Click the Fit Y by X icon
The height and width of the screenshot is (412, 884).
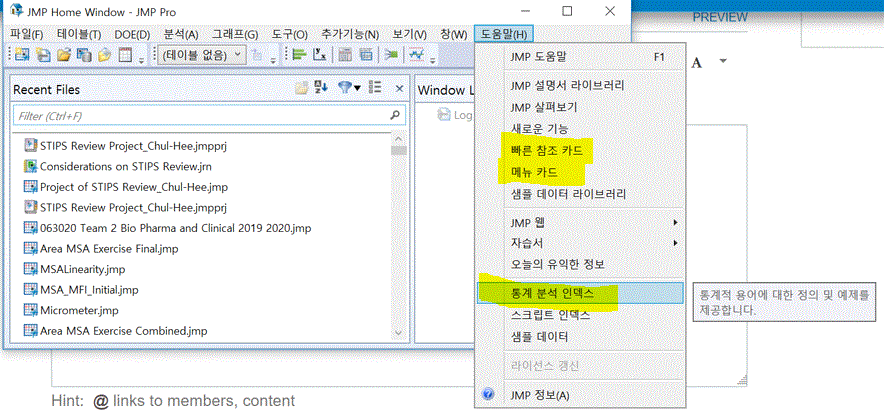pyautogui.click(x=320, y=55)
